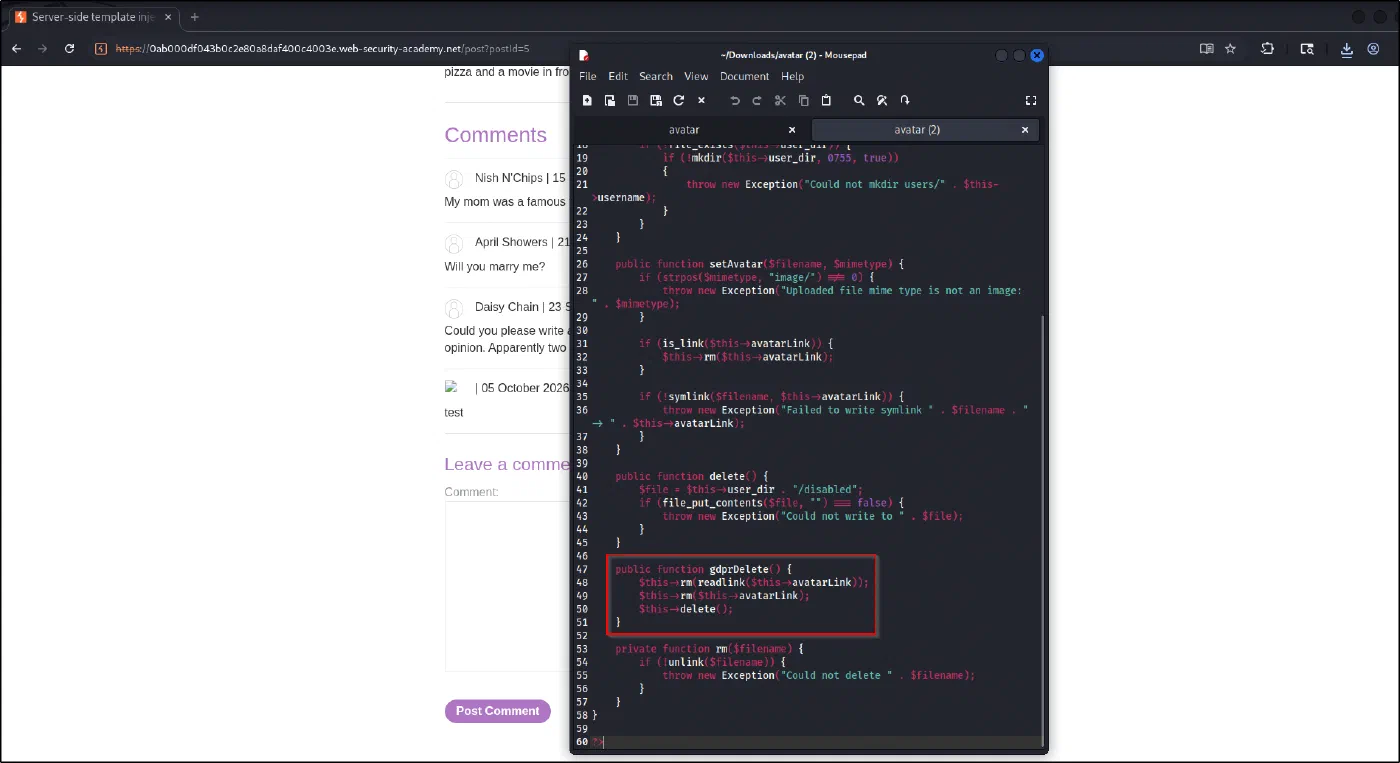The width and height of the screenshot is (1400, 763).
Task: Close the avatar (2) tab
Action: point(1025,130)
